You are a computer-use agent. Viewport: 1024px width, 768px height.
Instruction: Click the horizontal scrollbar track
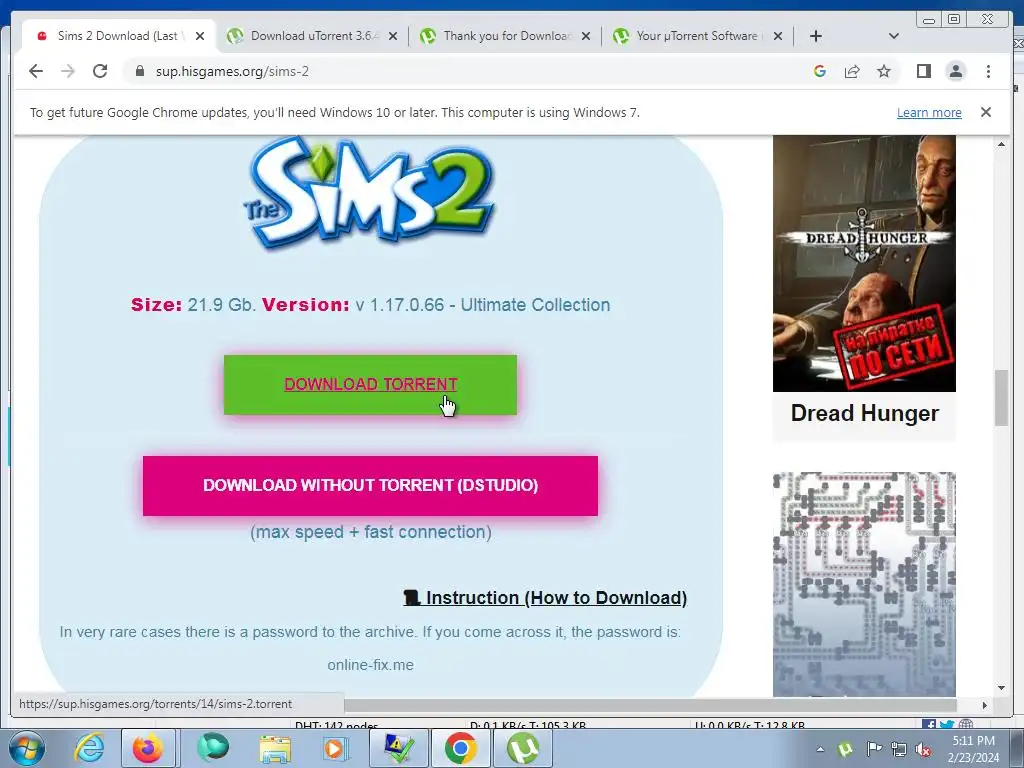(x=650, y=705)
